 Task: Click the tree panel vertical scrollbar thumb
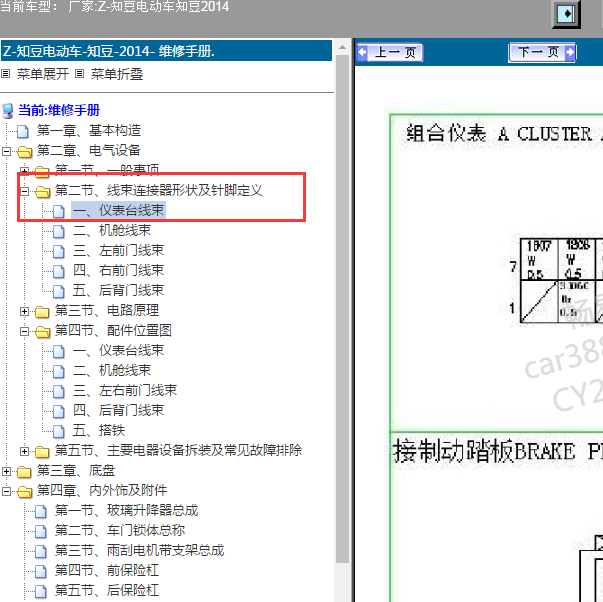[x=342, y=309]
